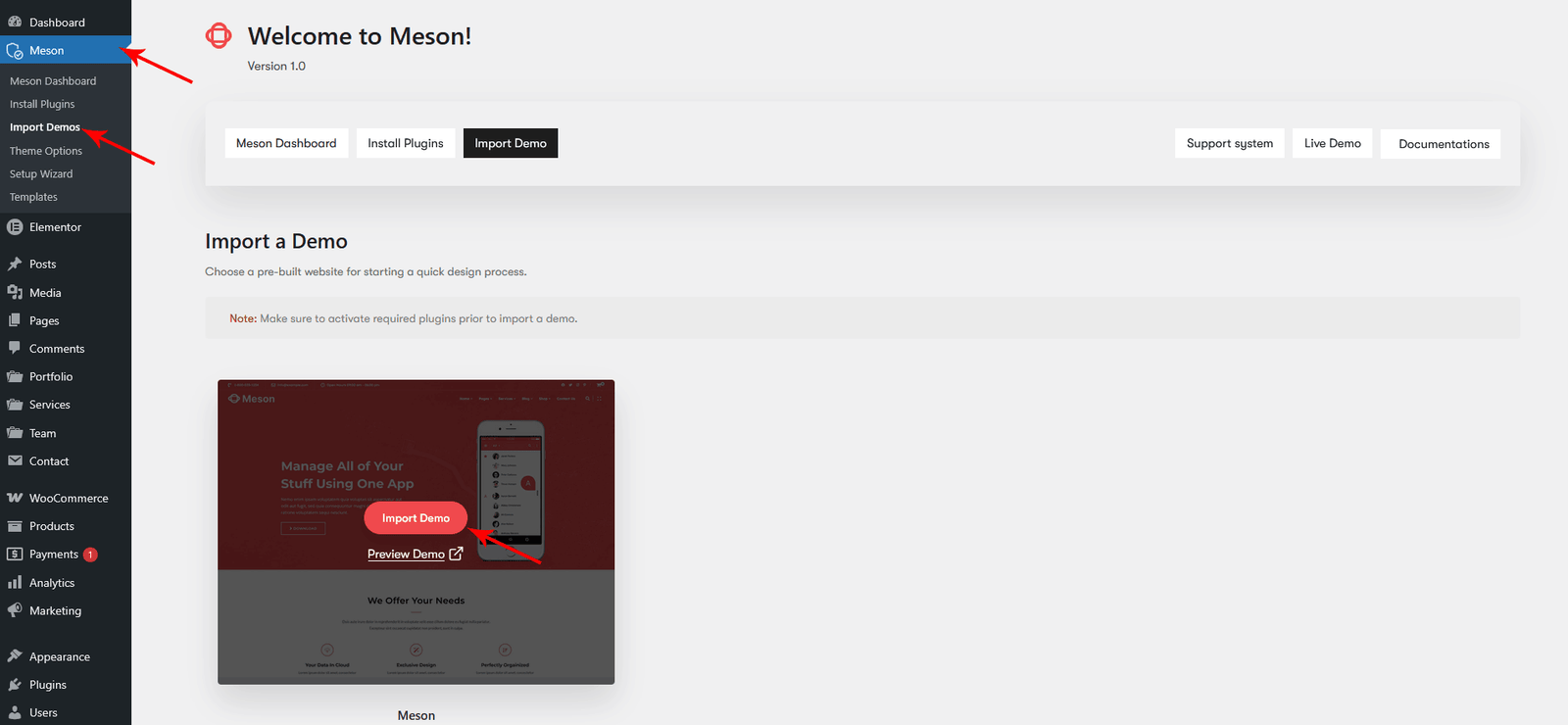
Task: Click the Marketing megaphone icon
Action: click(15, 610)
